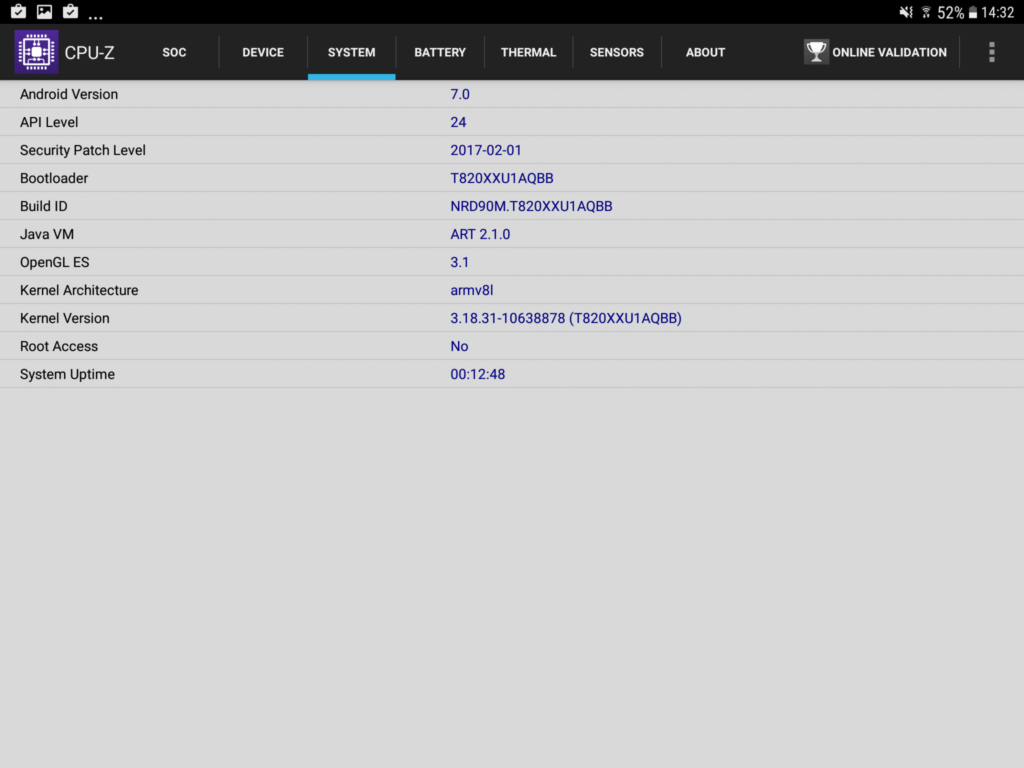
Task: Go to the SENSORS tab
Action: 616,52
